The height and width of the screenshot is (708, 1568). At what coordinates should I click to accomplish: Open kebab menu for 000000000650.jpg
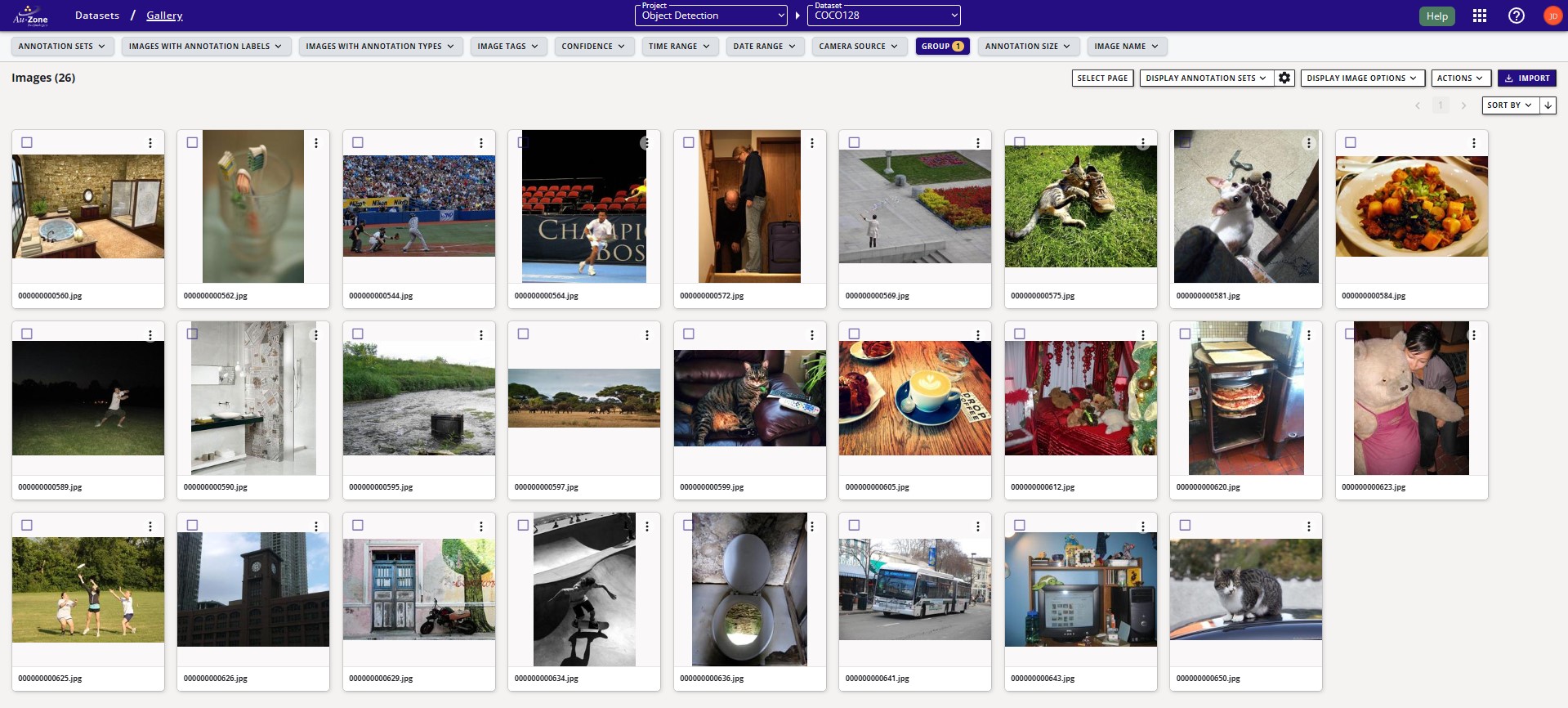[1308, 526]
